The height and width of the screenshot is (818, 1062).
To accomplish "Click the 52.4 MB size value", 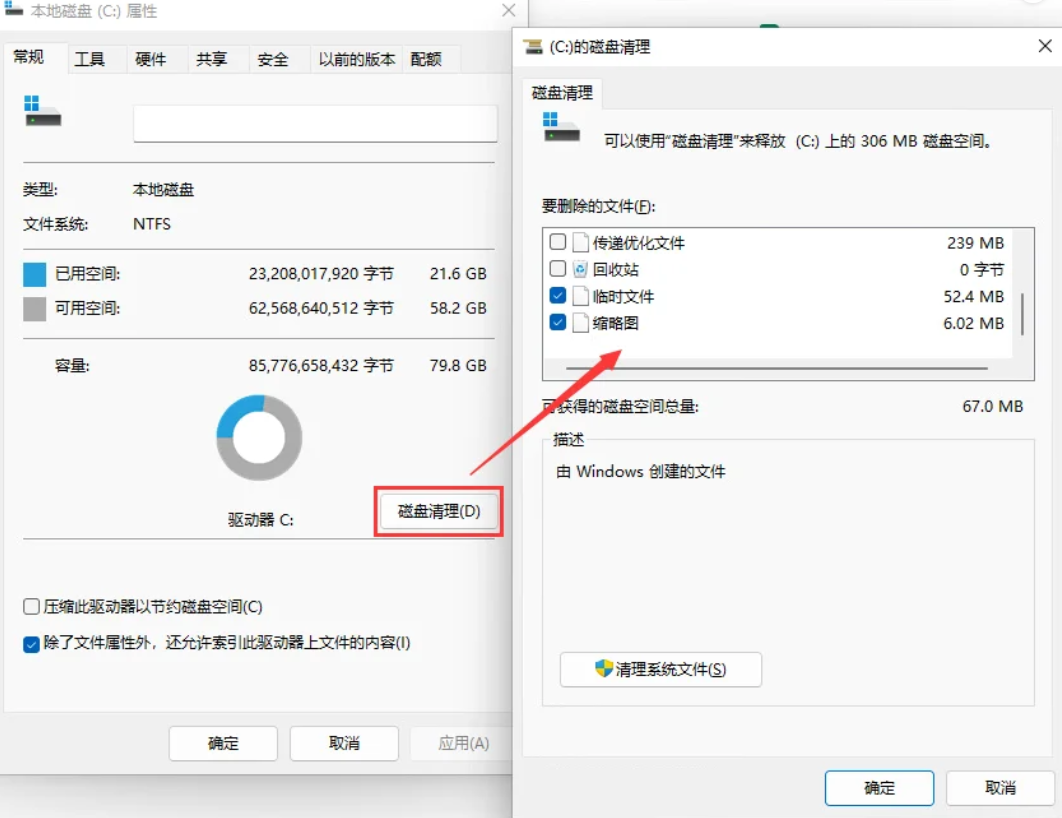I will [973, 297].
